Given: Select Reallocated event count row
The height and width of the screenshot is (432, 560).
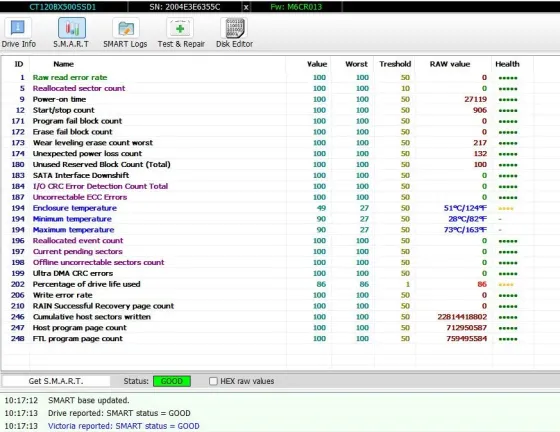Looking at the screenshot, I should [x=268, y=241].
